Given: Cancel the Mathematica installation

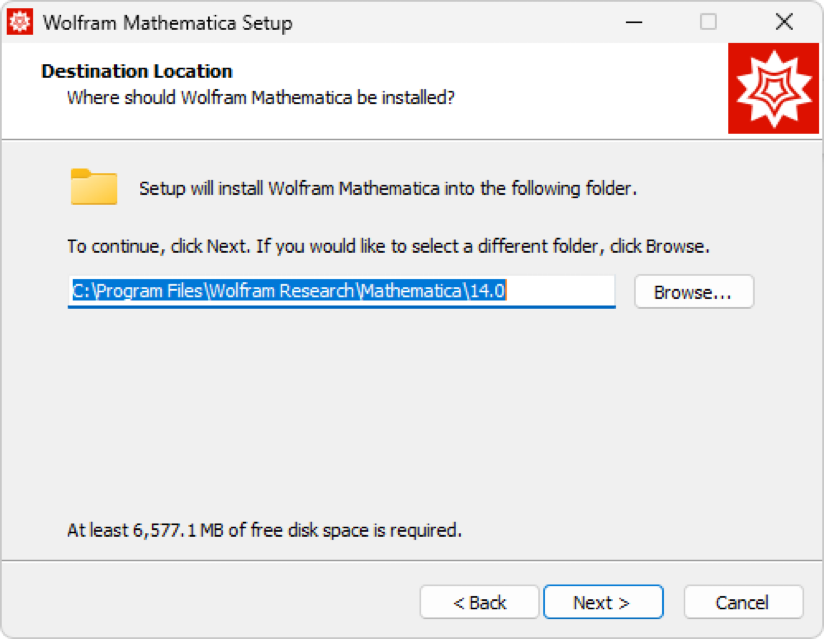Looking at the screenshot, I should pos(742,602).
